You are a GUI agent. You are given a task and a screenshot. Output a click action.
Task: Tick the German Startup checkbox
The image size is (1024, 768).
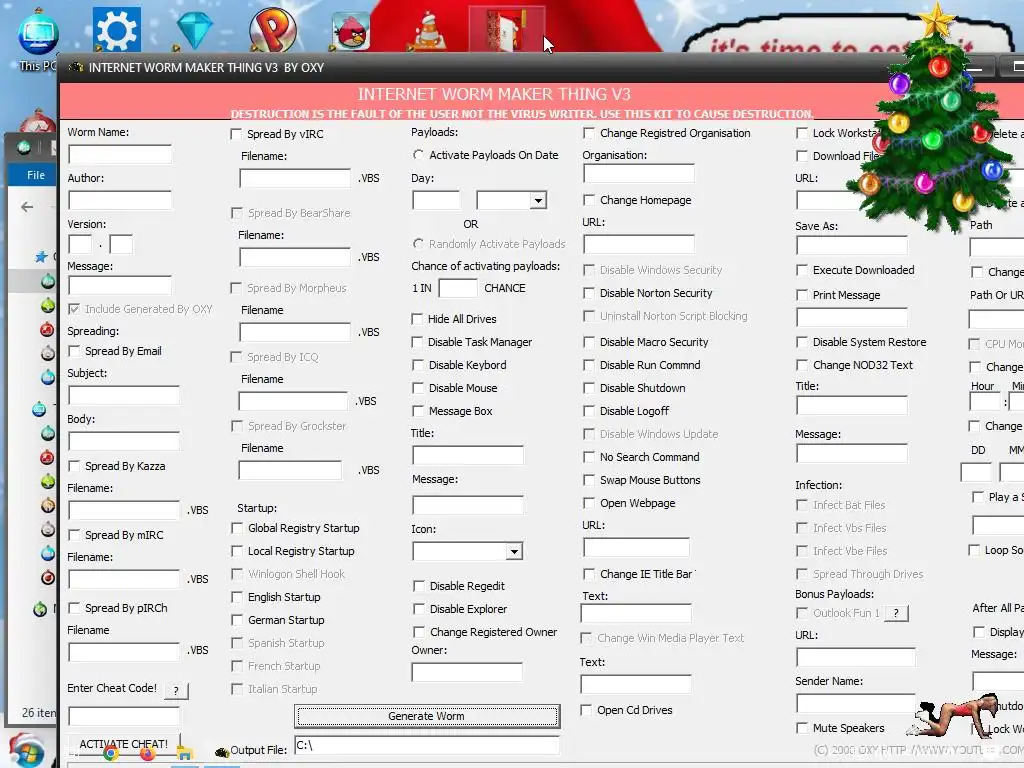coord(237,620)
